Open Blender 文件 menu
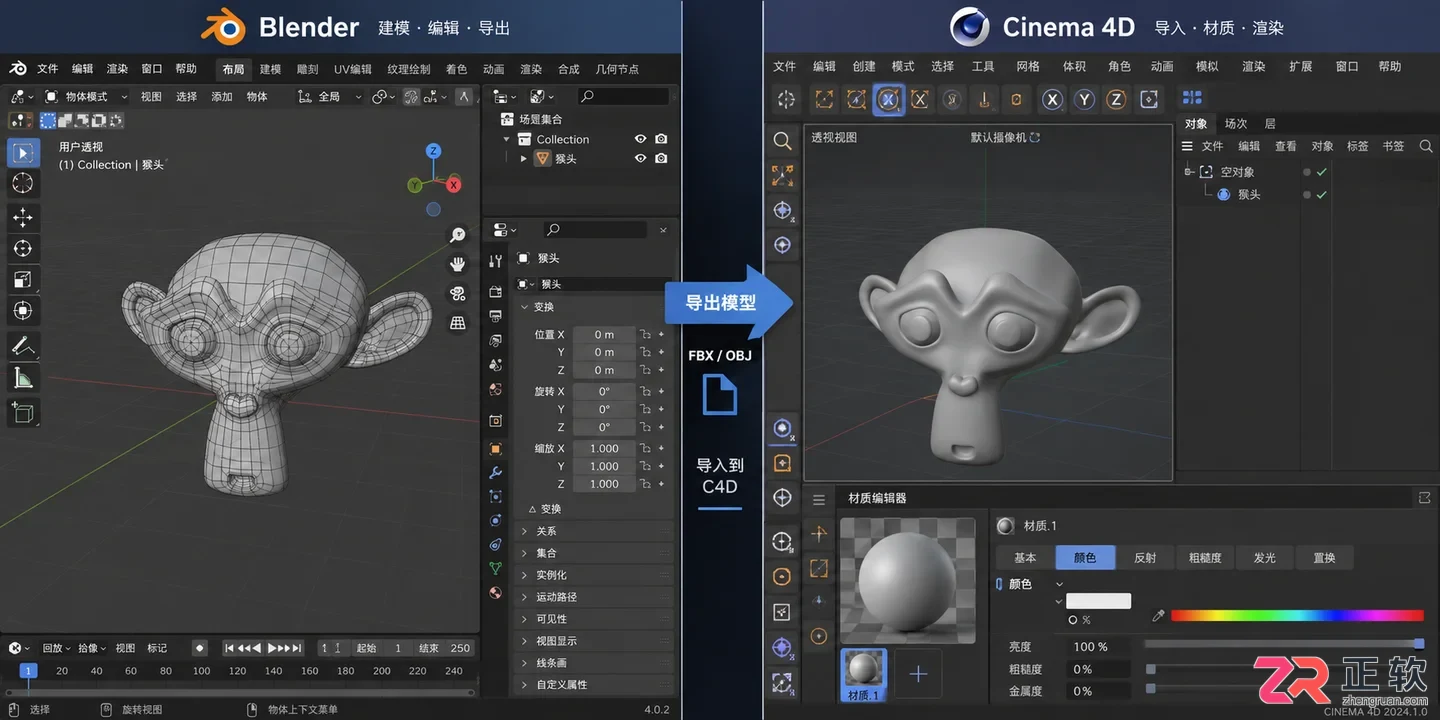This screenshot has height=720, width=1440. pyautogui.click(x=48, y=69)
